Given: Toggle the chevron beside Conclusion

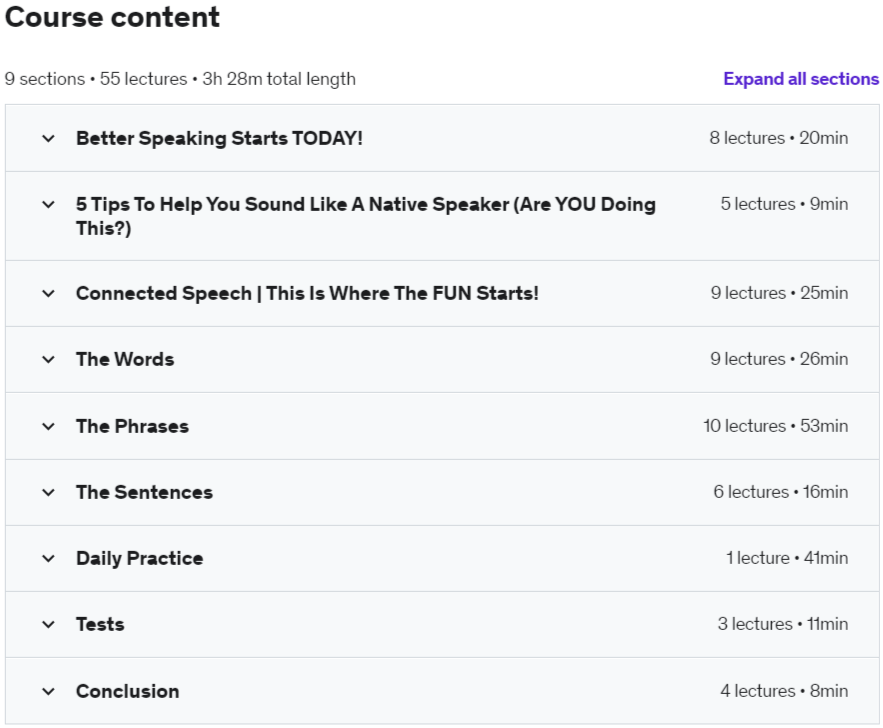Looking at the screenshot, I should point(48,691).
